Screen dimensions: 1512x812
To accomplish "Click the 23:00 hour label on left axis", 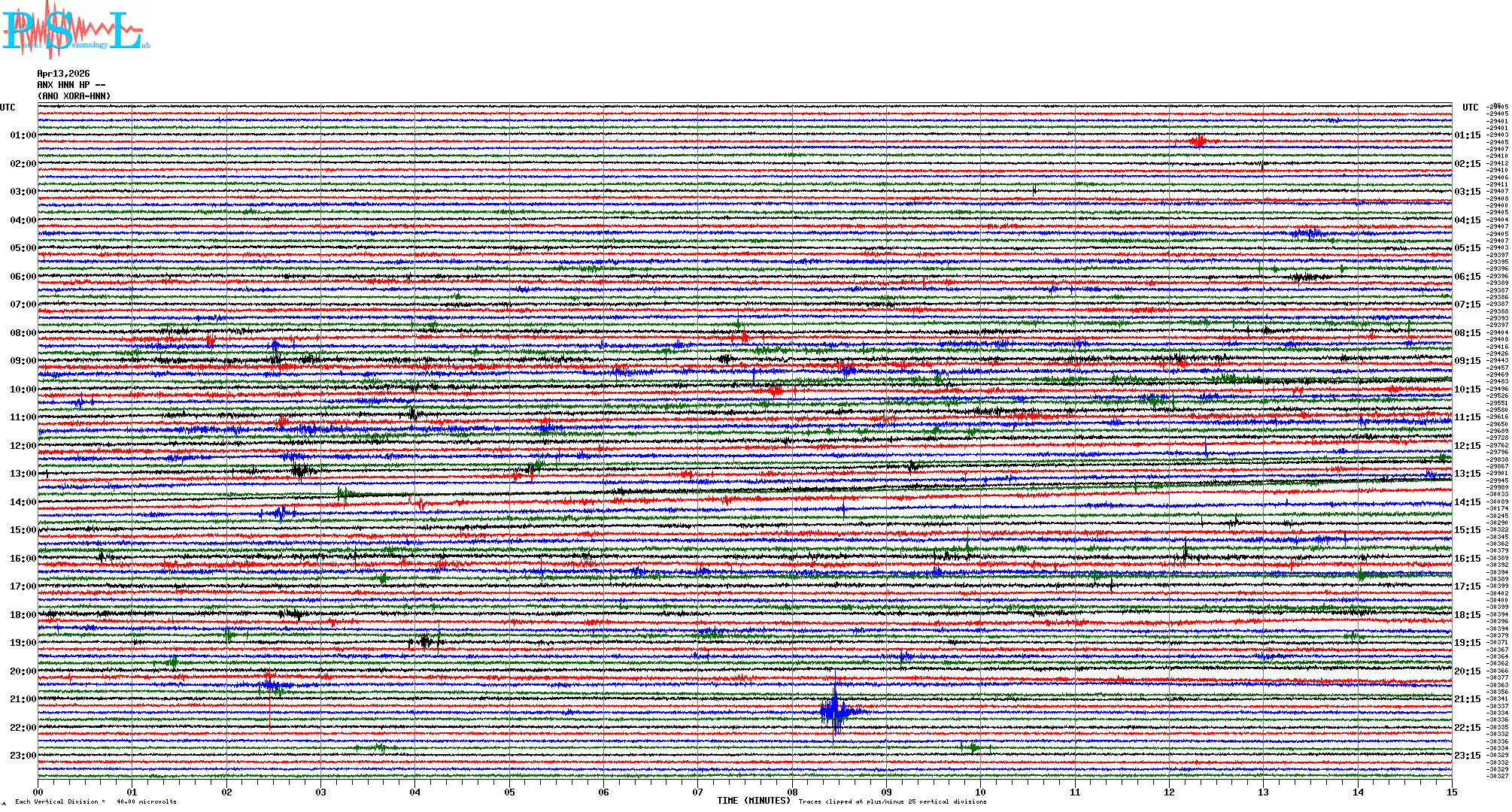I will (x=23, y=756).
